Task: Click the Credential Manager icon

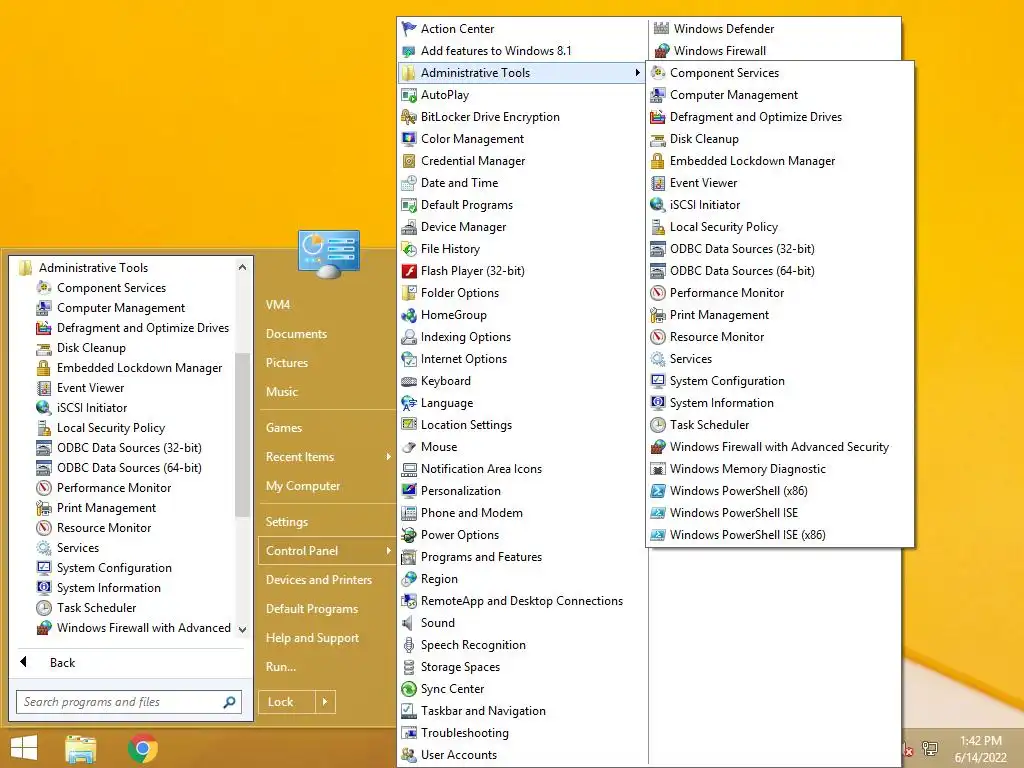Action: point(409,161)
